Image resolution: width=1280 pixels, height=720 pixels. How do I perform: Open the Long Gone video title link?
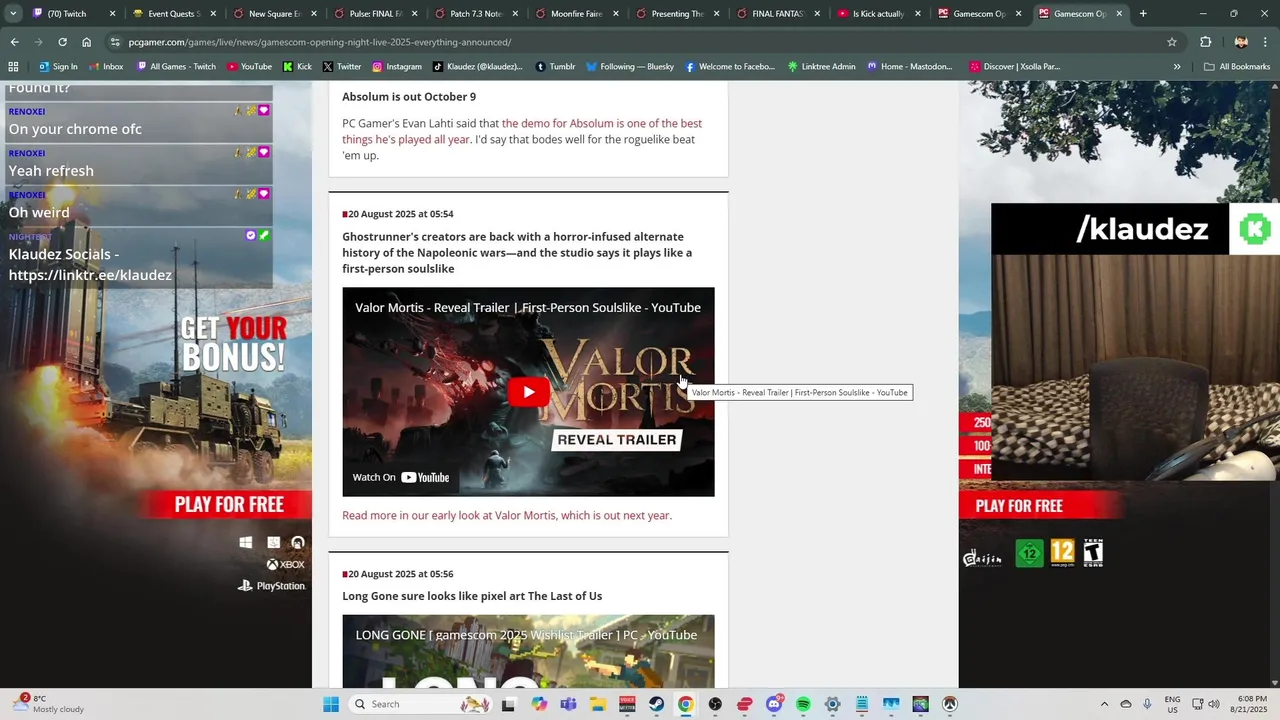coord(526,635)
